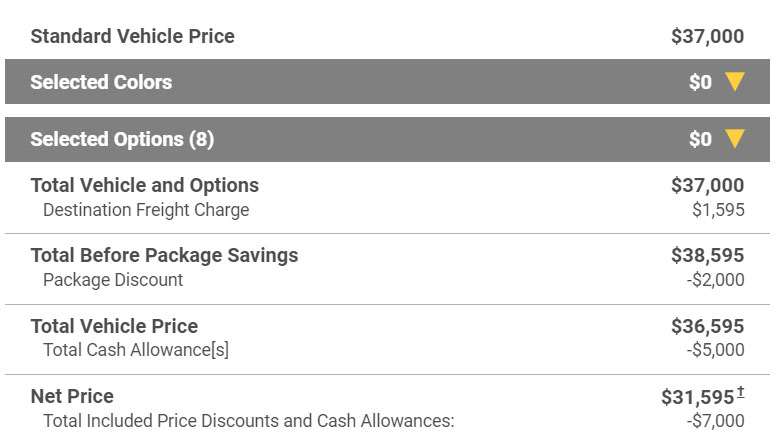Click the $1,595 freight charge amount
This screenshot has height=440, width=776.
tap(718, 210)
